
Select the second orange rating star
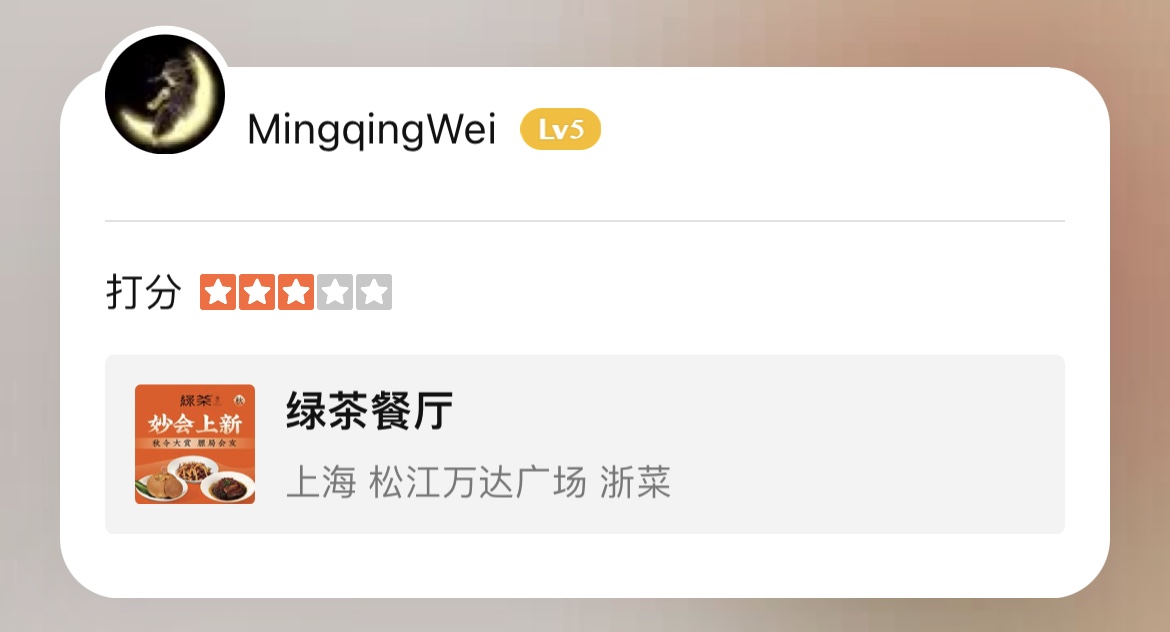[x=257, y=292]
